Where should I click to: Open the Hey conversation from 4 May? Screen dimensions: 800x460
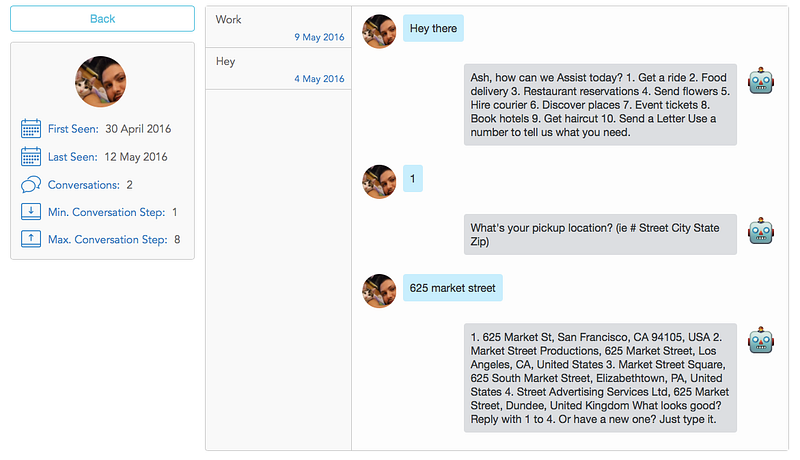point(278,69)
